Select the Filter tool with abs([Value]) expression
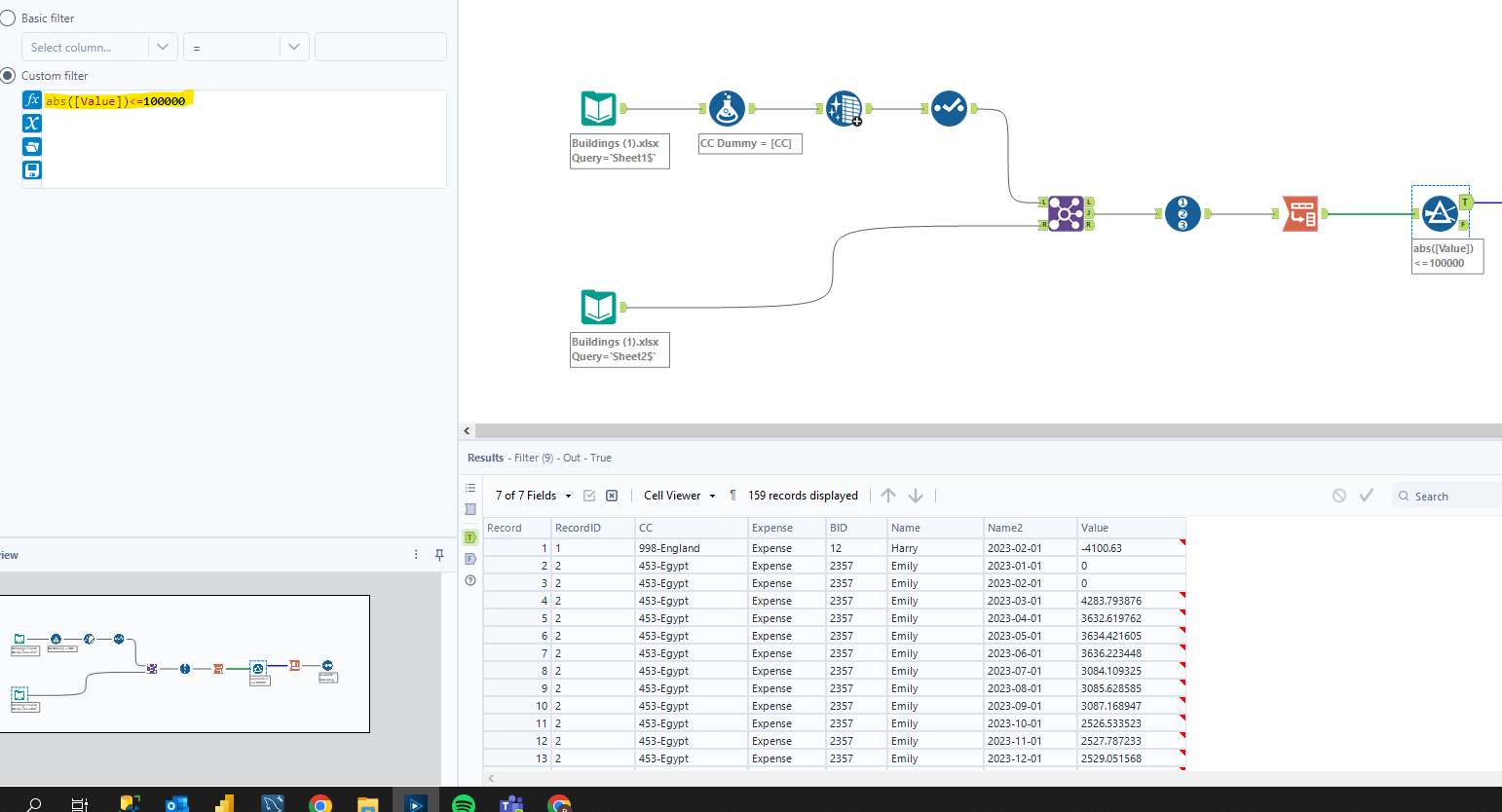This screenshot has width=1502, height=812. coord(1440,213)
